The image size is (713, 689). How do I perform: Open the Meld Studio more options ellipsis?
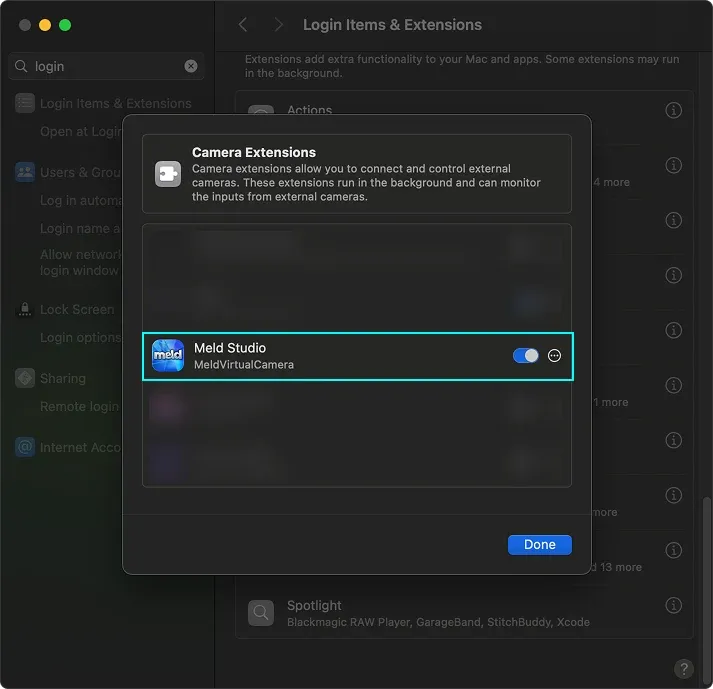click(x=554, y=356)
